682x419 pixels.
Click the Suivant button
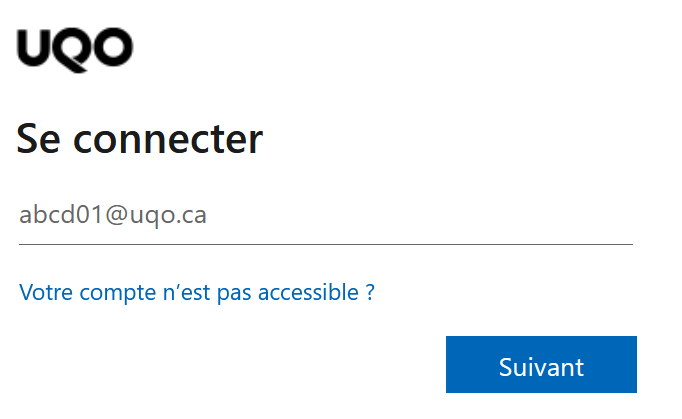click(541, 365)
